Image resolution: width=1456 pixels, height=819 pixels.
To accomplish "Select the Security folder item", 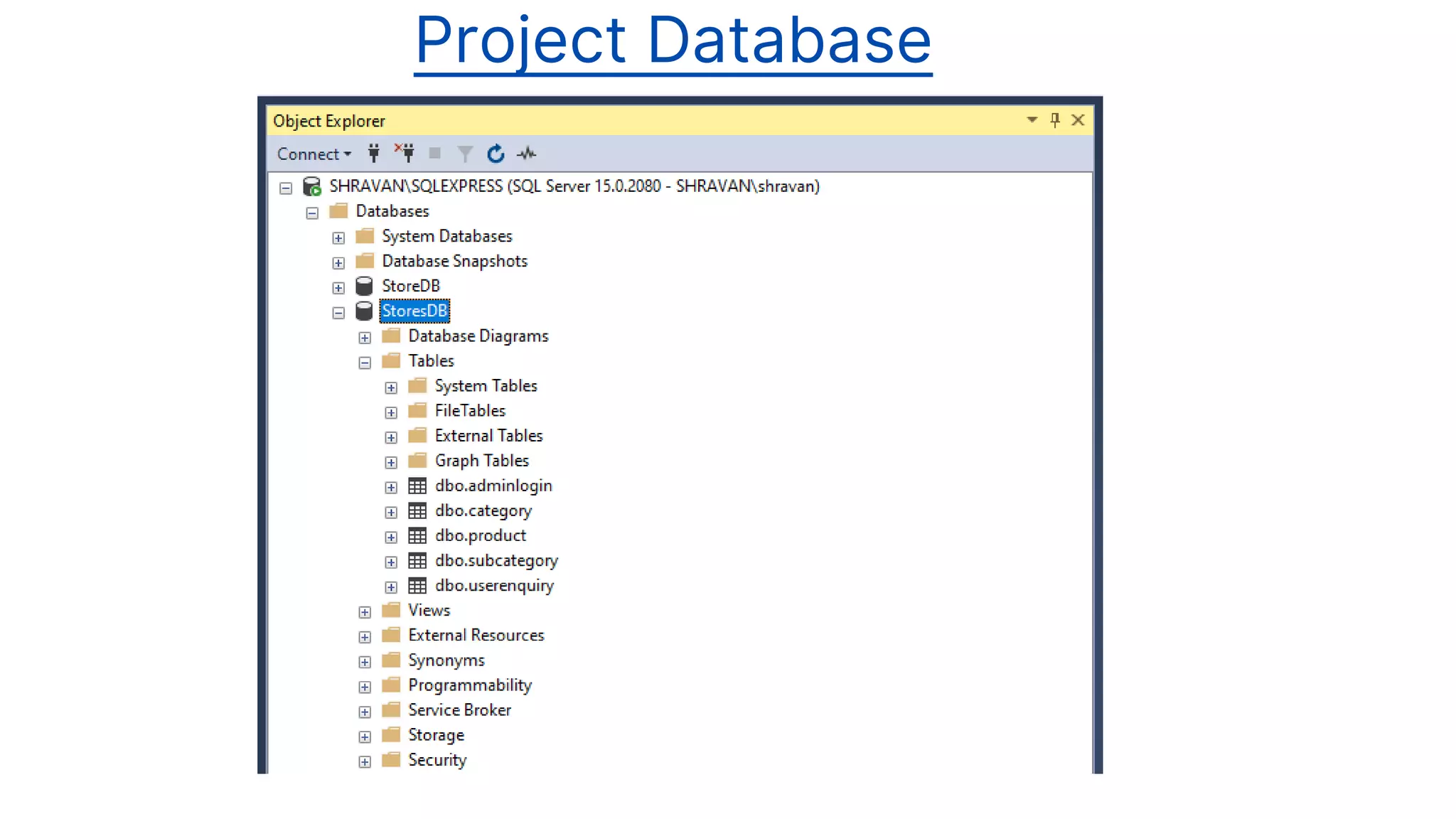I will click(437, 760).
